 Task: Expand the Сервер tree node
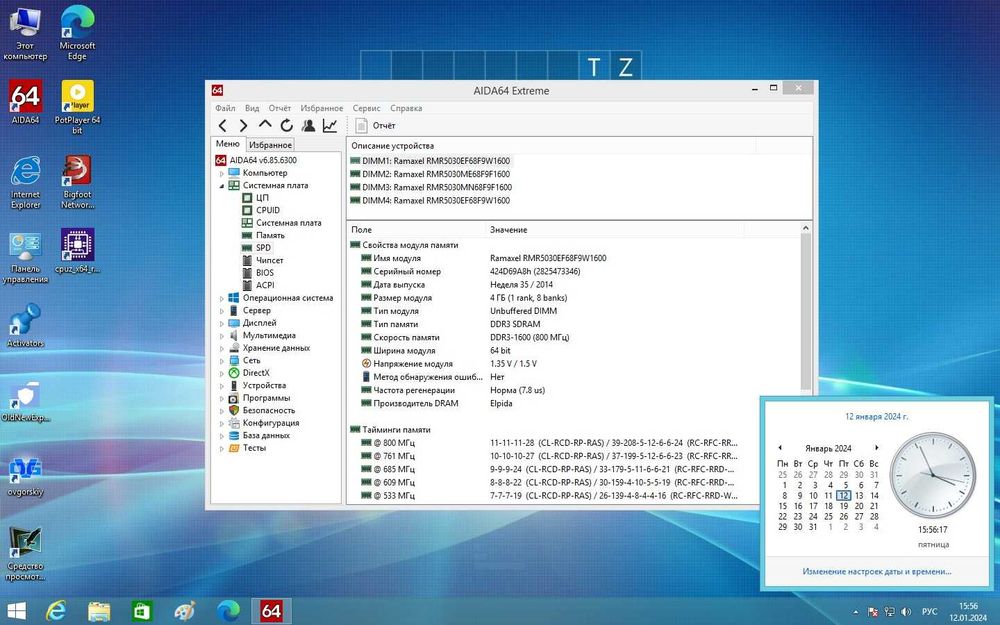pyautogui.click(x=222, y=311)
